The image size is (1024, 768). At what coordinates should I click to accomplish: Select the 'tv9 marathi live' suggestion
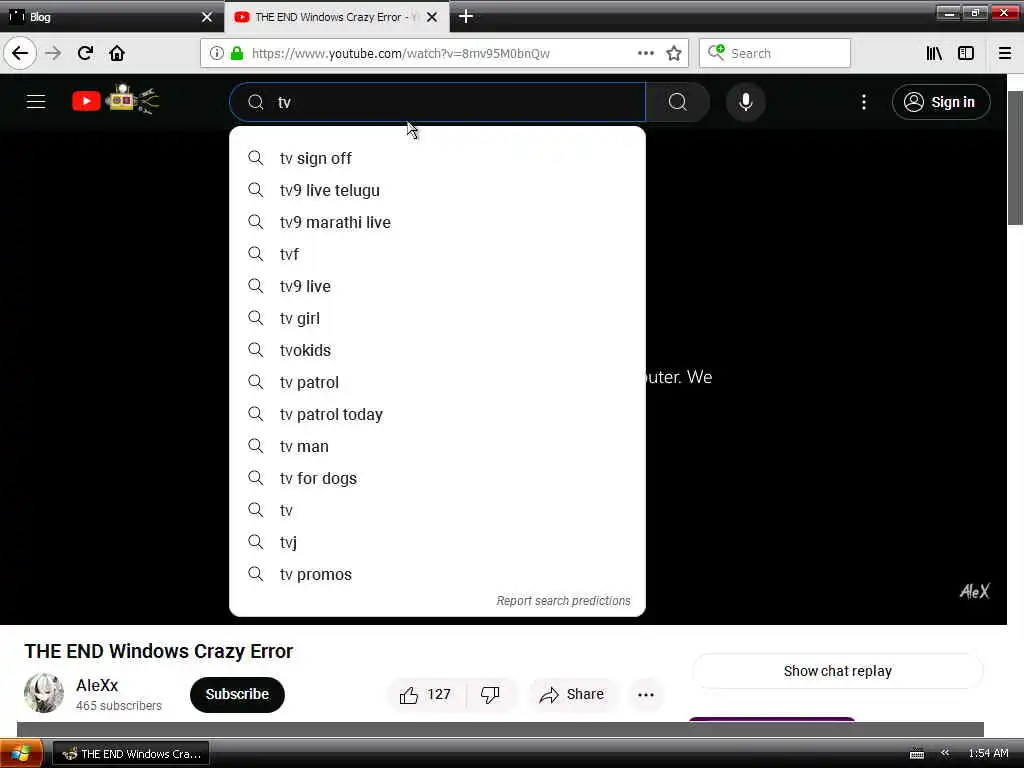pyautogui.click(x=438, y=222)
